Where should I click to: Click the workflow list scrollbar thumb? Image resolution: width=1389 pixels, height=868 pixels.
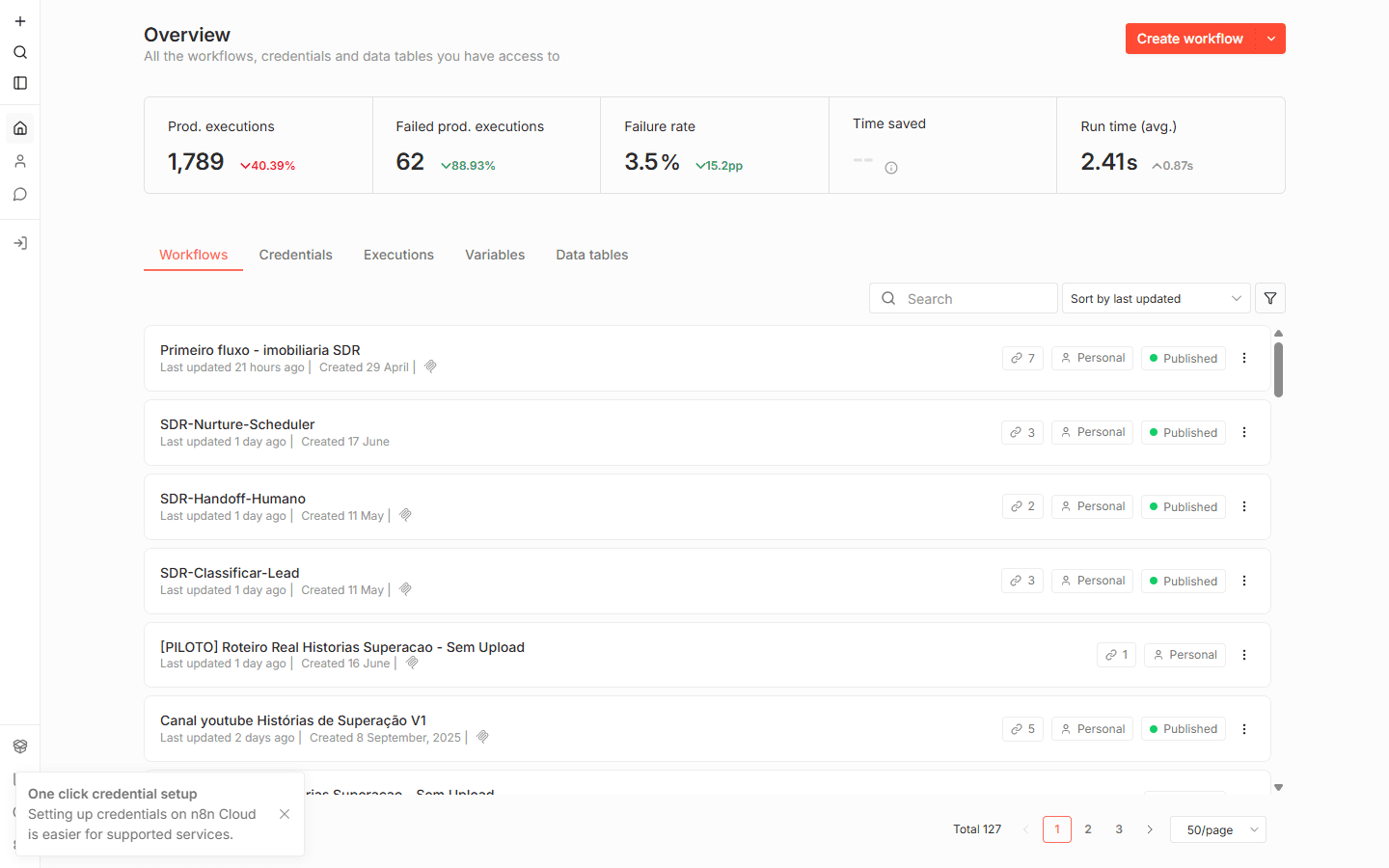(x=1278, y=369)
